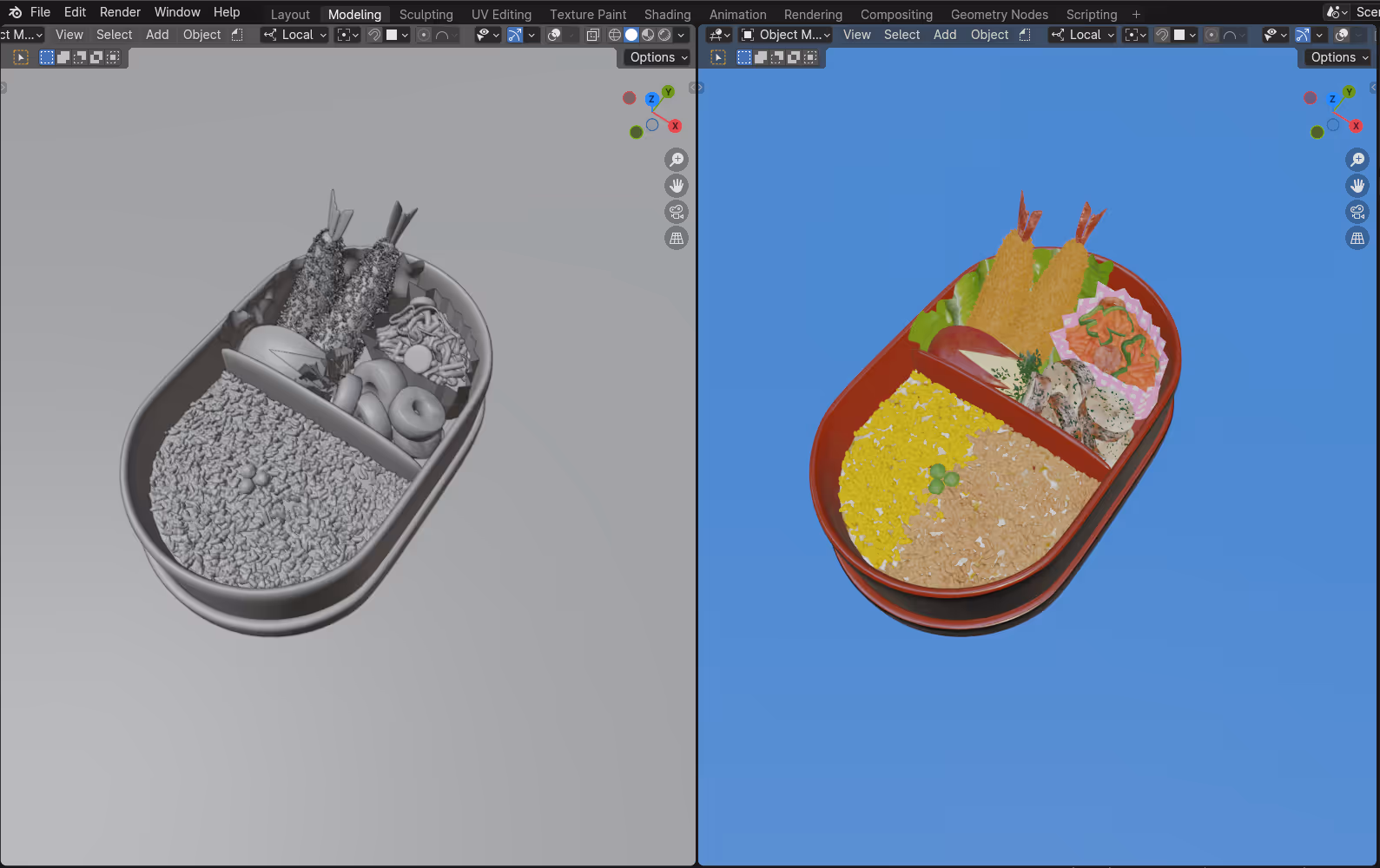
Task: Switch perspective/orthographic grid icon in right viewport
Action: (1357, 238)
